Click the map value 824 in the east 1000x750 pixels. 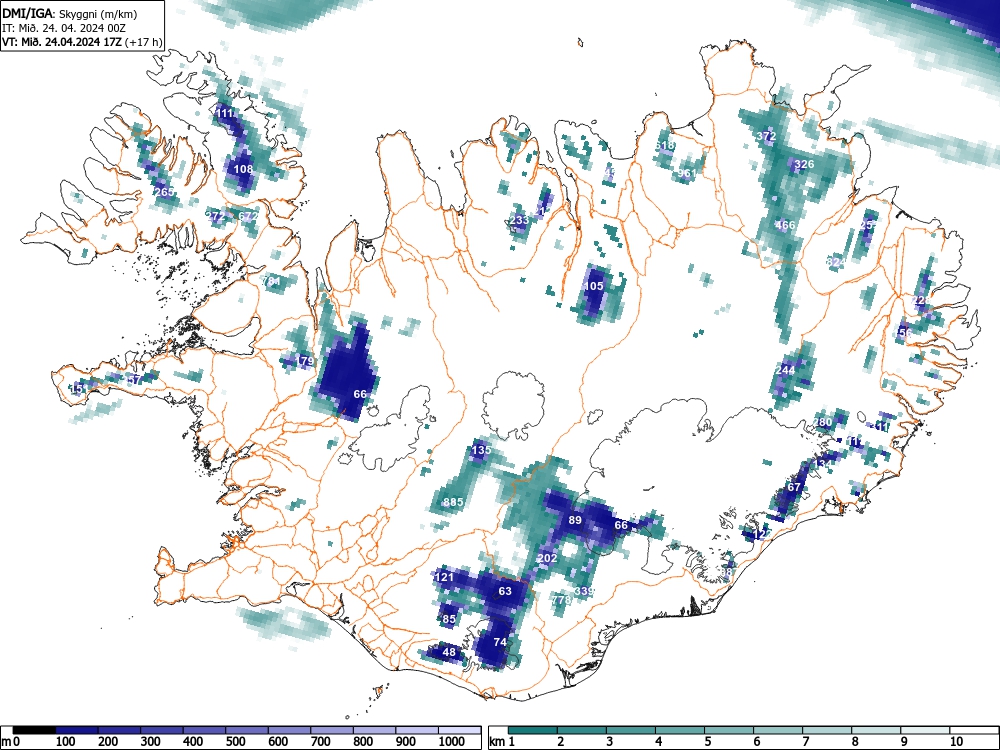[x=835, y=262]
